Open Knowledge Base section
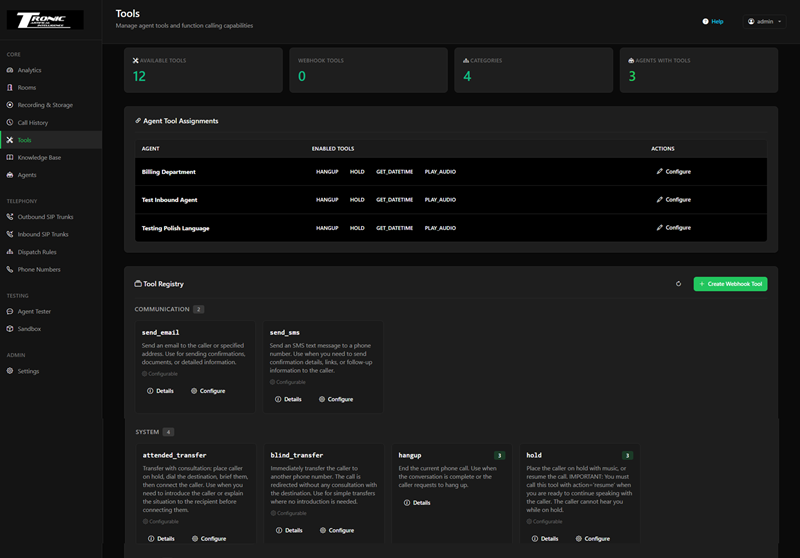 39,158
